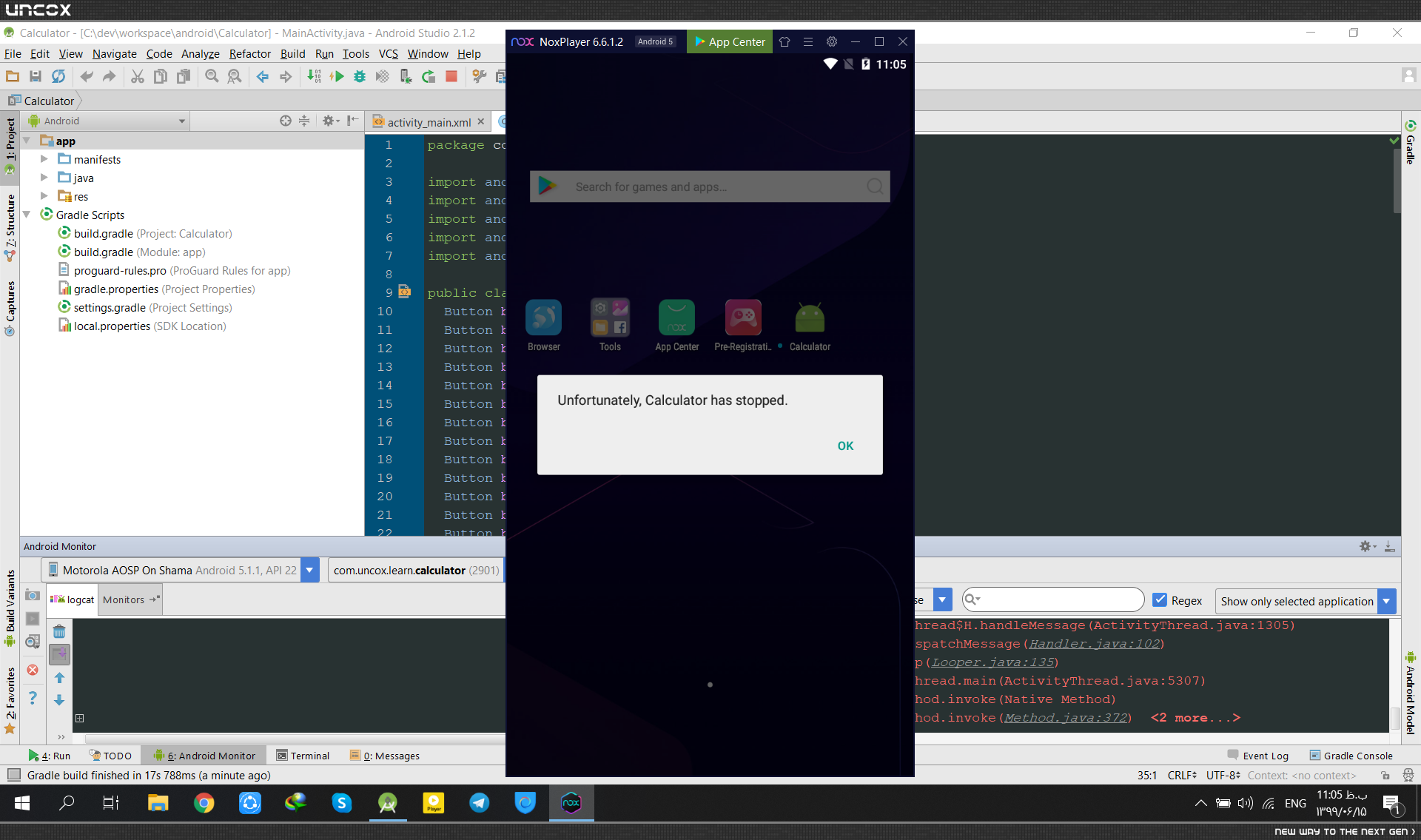Start debugging with the green bug icon
The height and width of the screenshot is (840, 1421).
point(360,76)
